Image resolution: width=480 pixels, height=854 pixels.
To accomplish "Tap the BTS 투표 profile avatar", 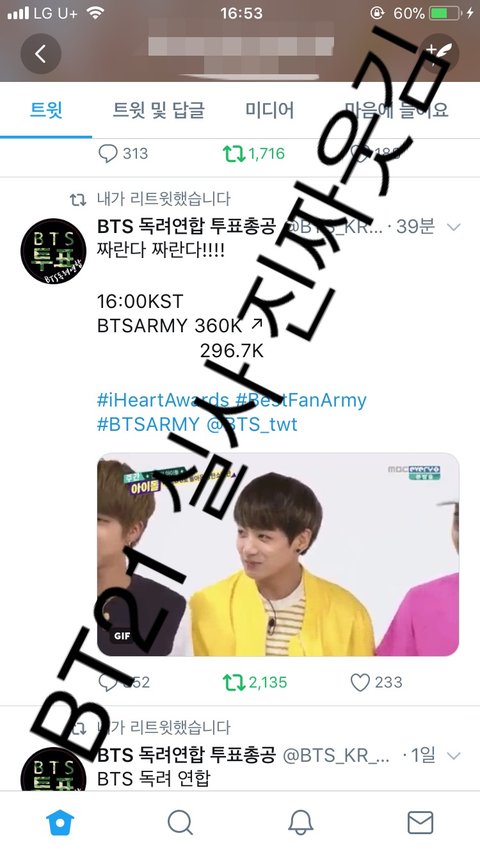I will 53,251.
